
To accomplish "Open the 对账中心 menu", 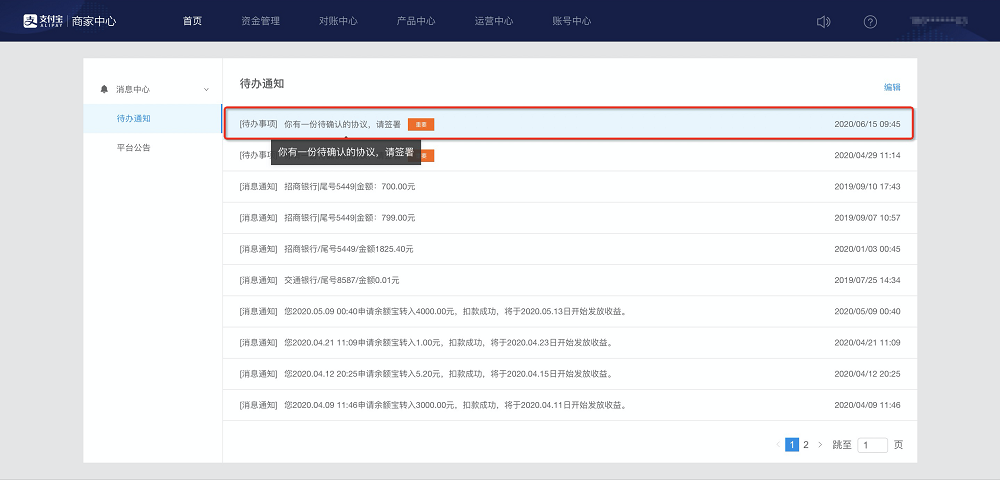I will pos(338,21).
